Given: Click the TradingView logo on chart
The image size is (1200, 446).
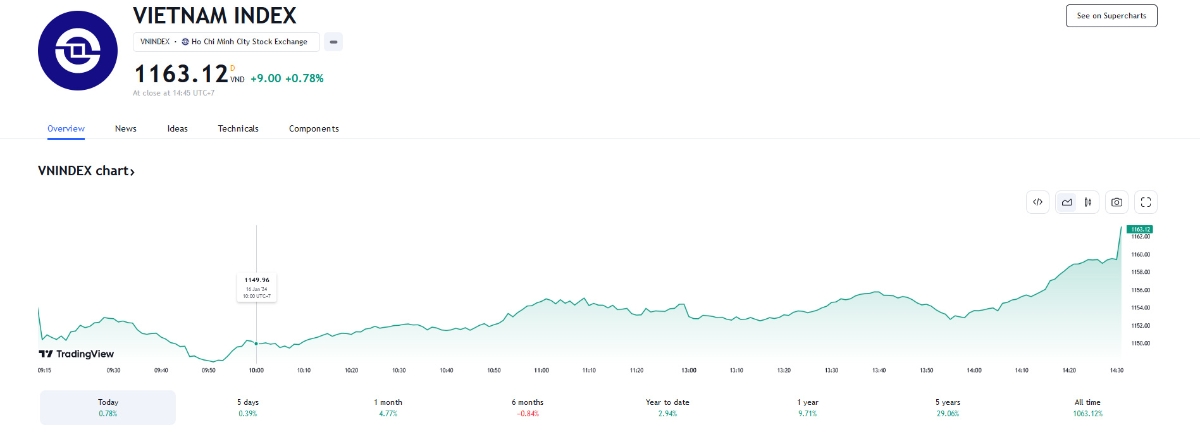Looking at the screenshot, I should click(76, 354).
